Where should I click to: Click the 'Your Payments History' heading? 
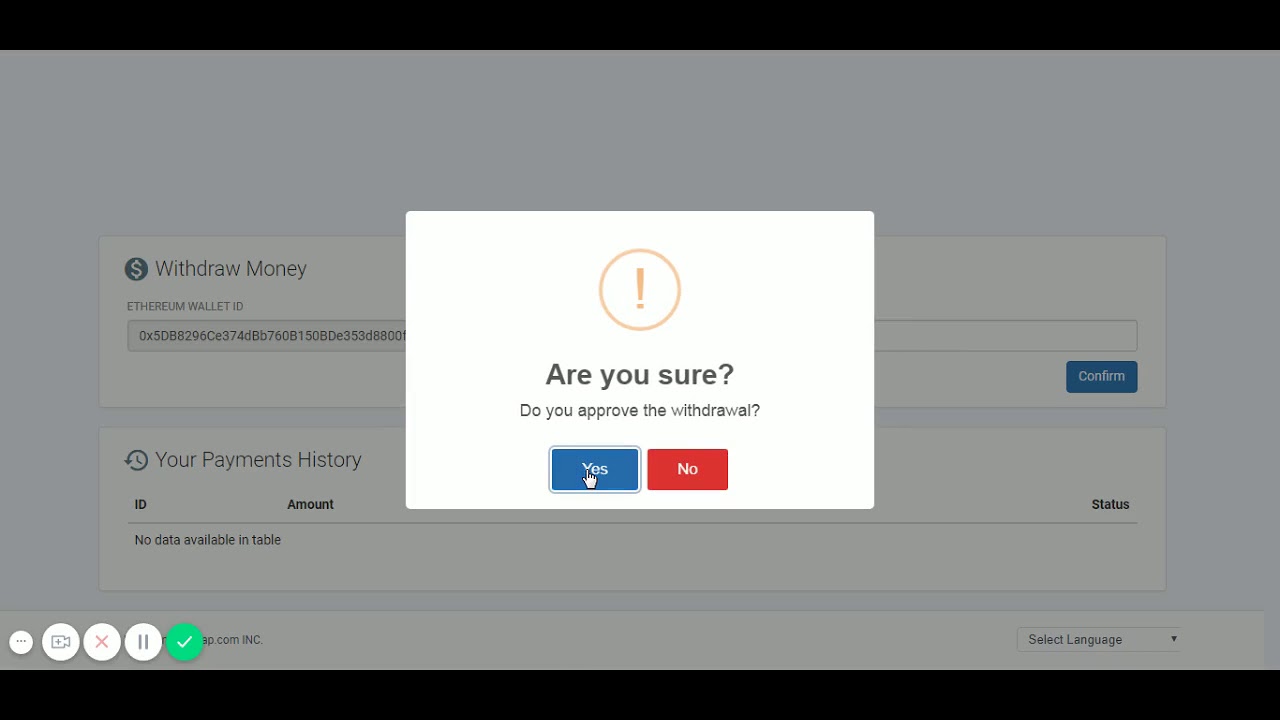[x=258, y=460]
